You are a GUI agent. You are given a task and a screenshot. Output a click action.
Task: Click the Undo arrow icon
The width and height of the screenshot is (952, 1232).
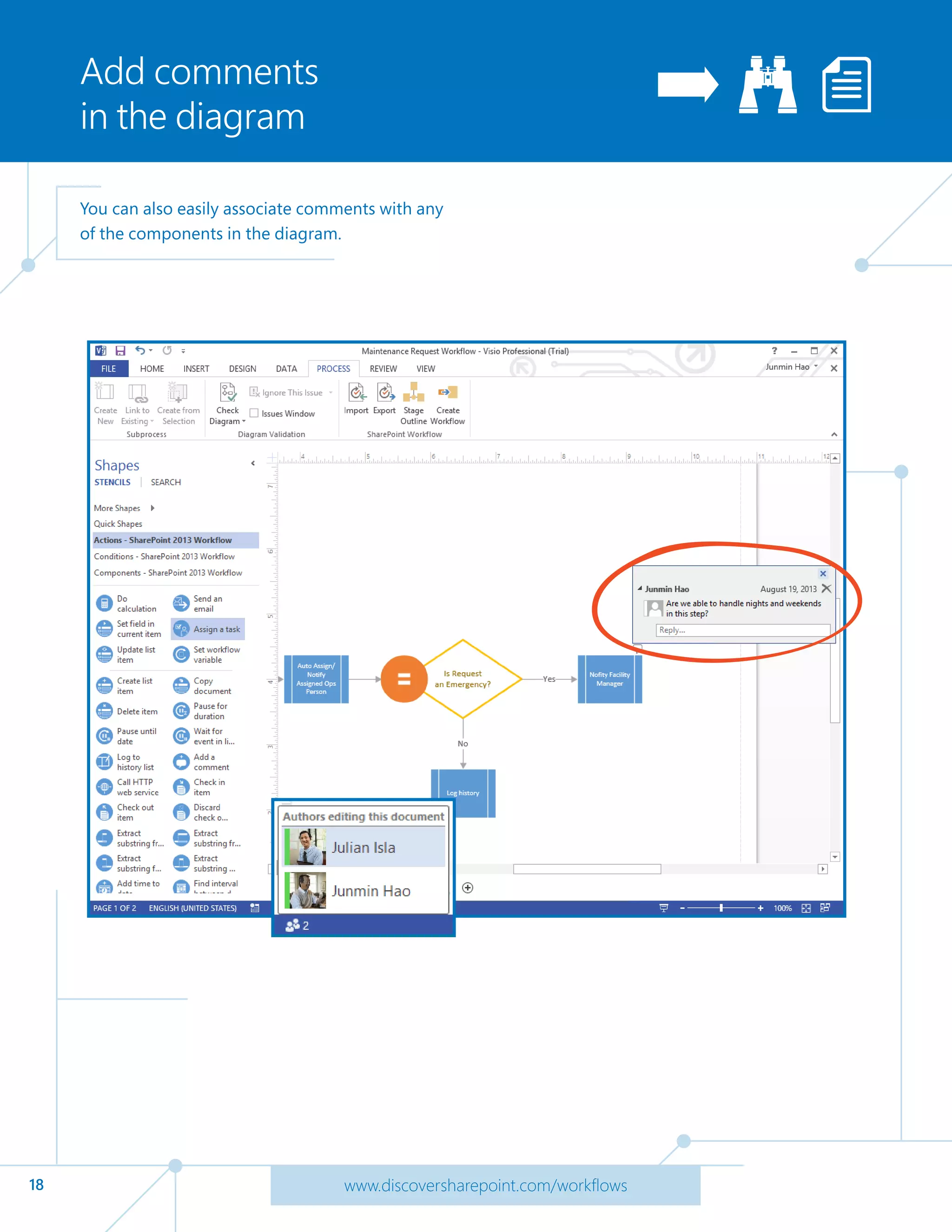pyautogui.click(x=140, y=351)
